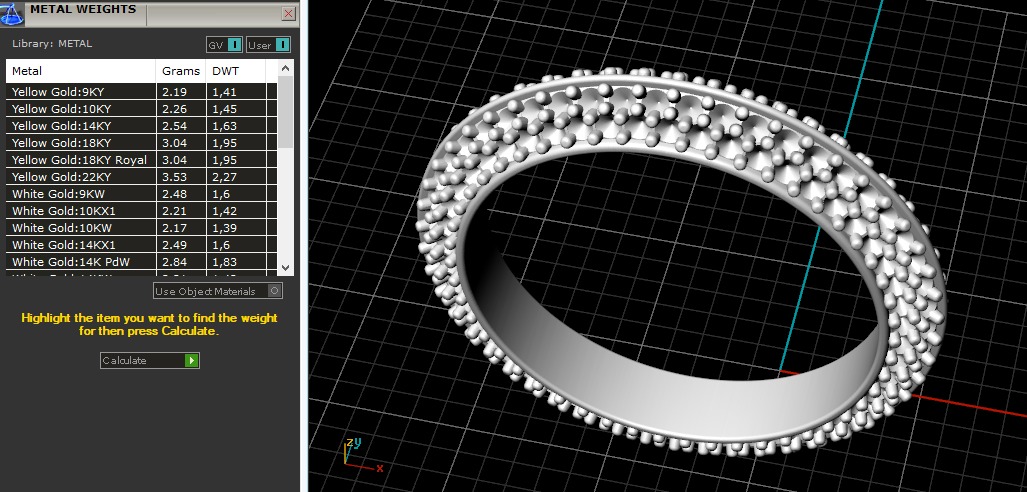Select the White Gold:10KX1 row

(141, 211)
